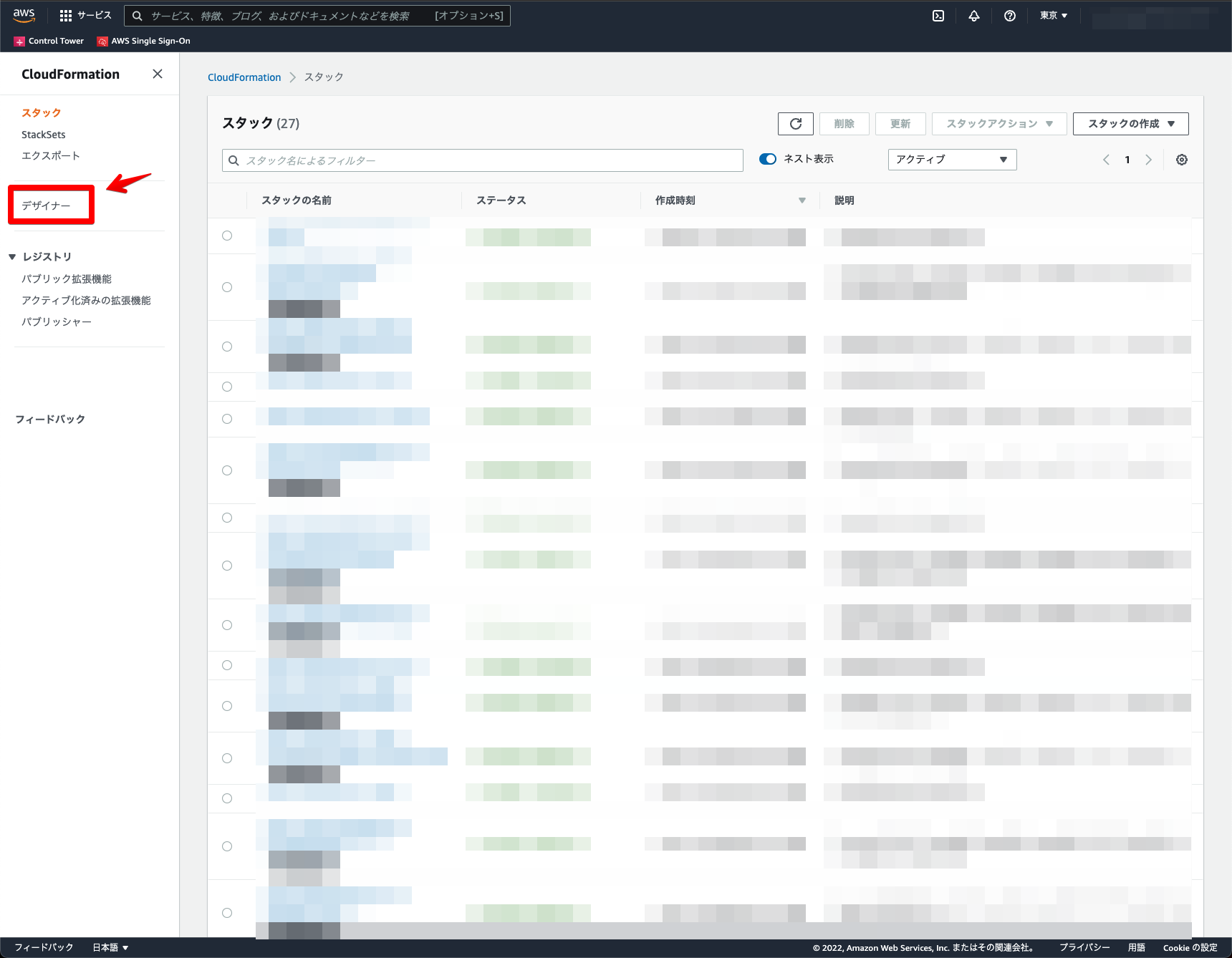This screenshot has width=1232, height=958.
Task: Open アクティブ化済みの拡張機能
Action: pyautogui.click(x=86, y=301)
